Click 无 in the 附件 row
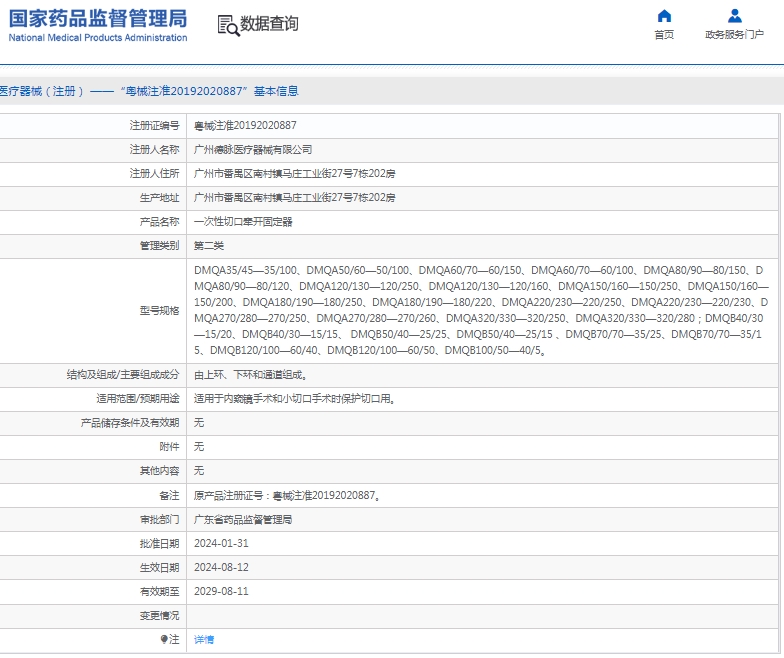784x658 pixels. (199, 446)
